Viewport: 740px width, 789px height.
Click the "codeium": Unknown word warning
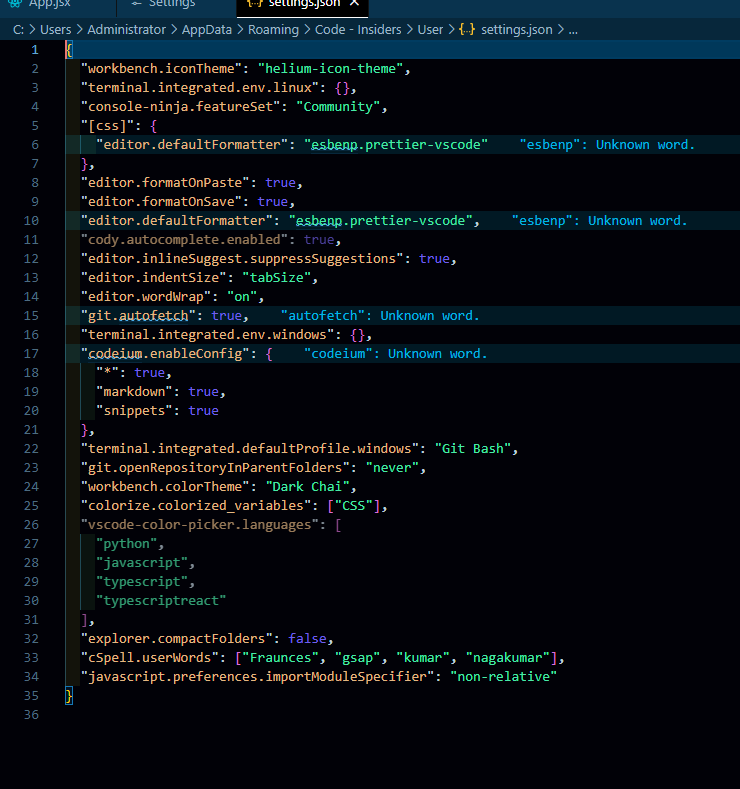(396, 354)
